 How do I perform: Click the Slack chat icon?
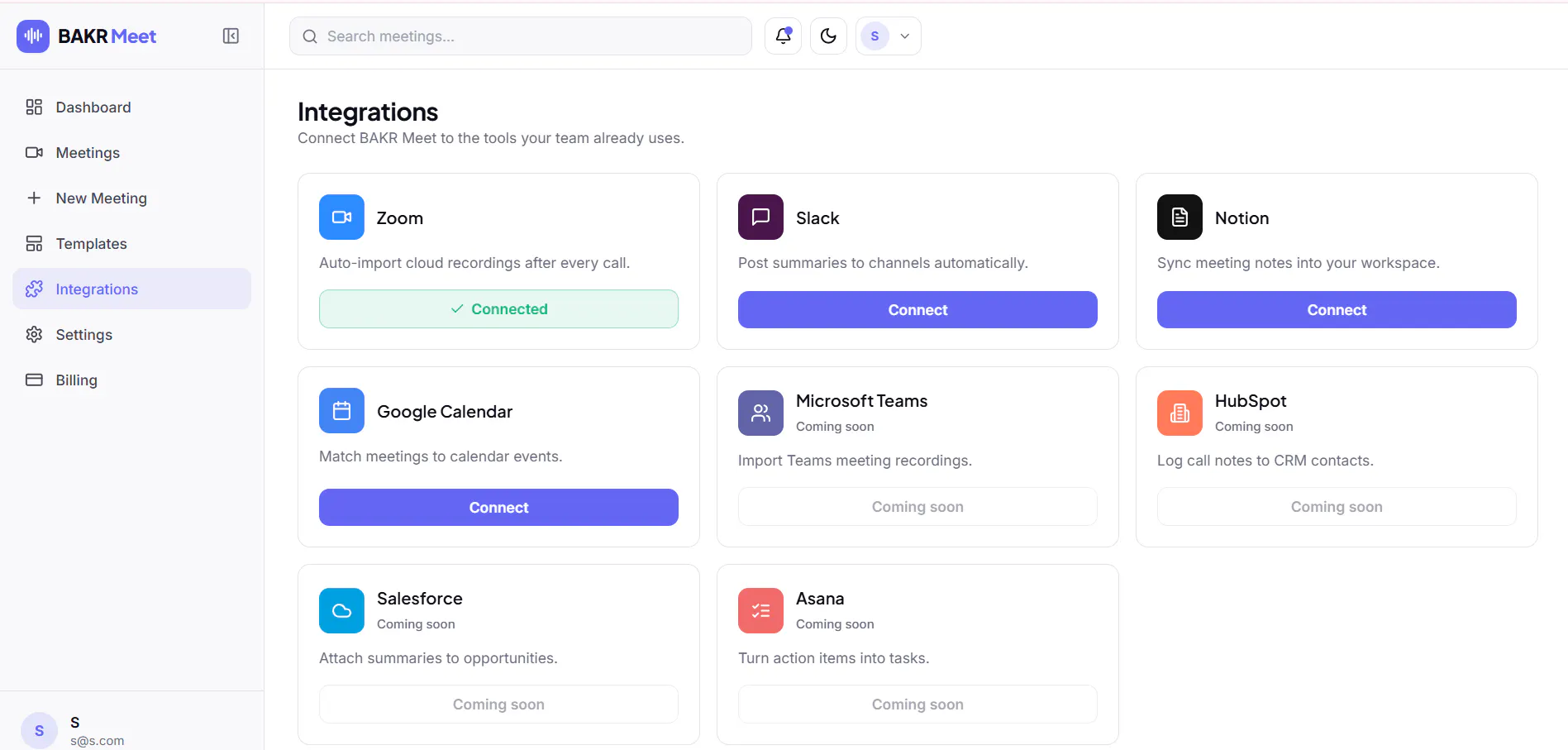(760, 217)
